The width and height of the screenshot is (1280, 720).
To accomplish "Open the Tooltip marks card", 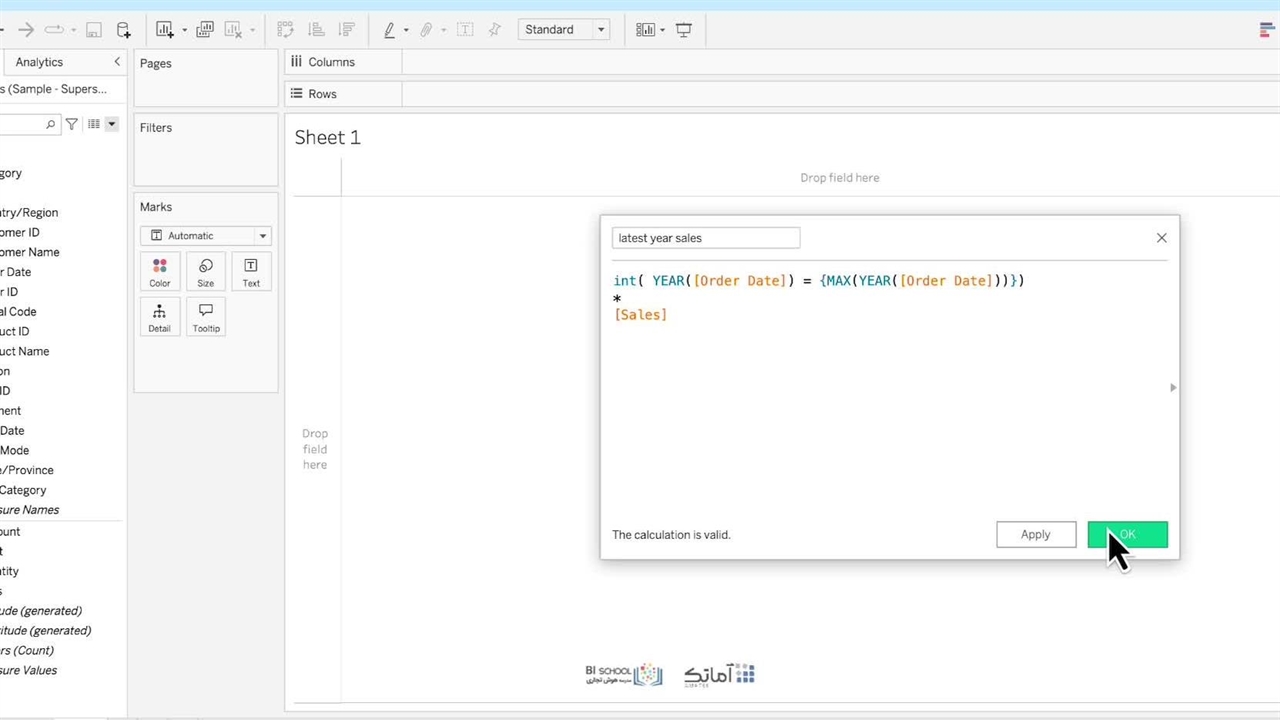I will [206, 317].
